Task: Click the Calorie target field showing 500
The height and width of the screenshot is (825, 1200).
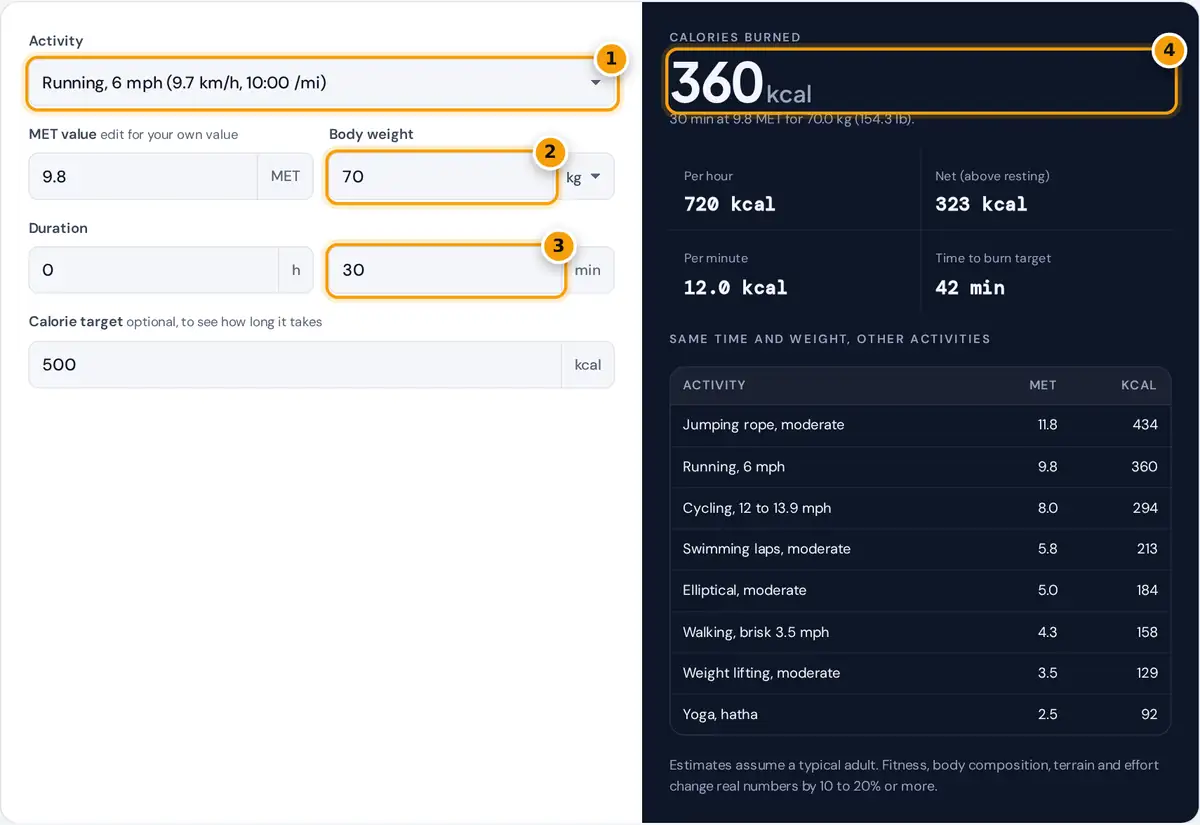Action: click(x=295, y=365)
